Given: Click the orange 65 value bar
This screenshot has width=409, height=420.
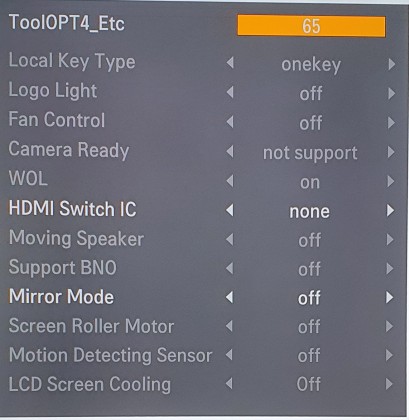Looking at the screenshot, I should pos(311,26).
